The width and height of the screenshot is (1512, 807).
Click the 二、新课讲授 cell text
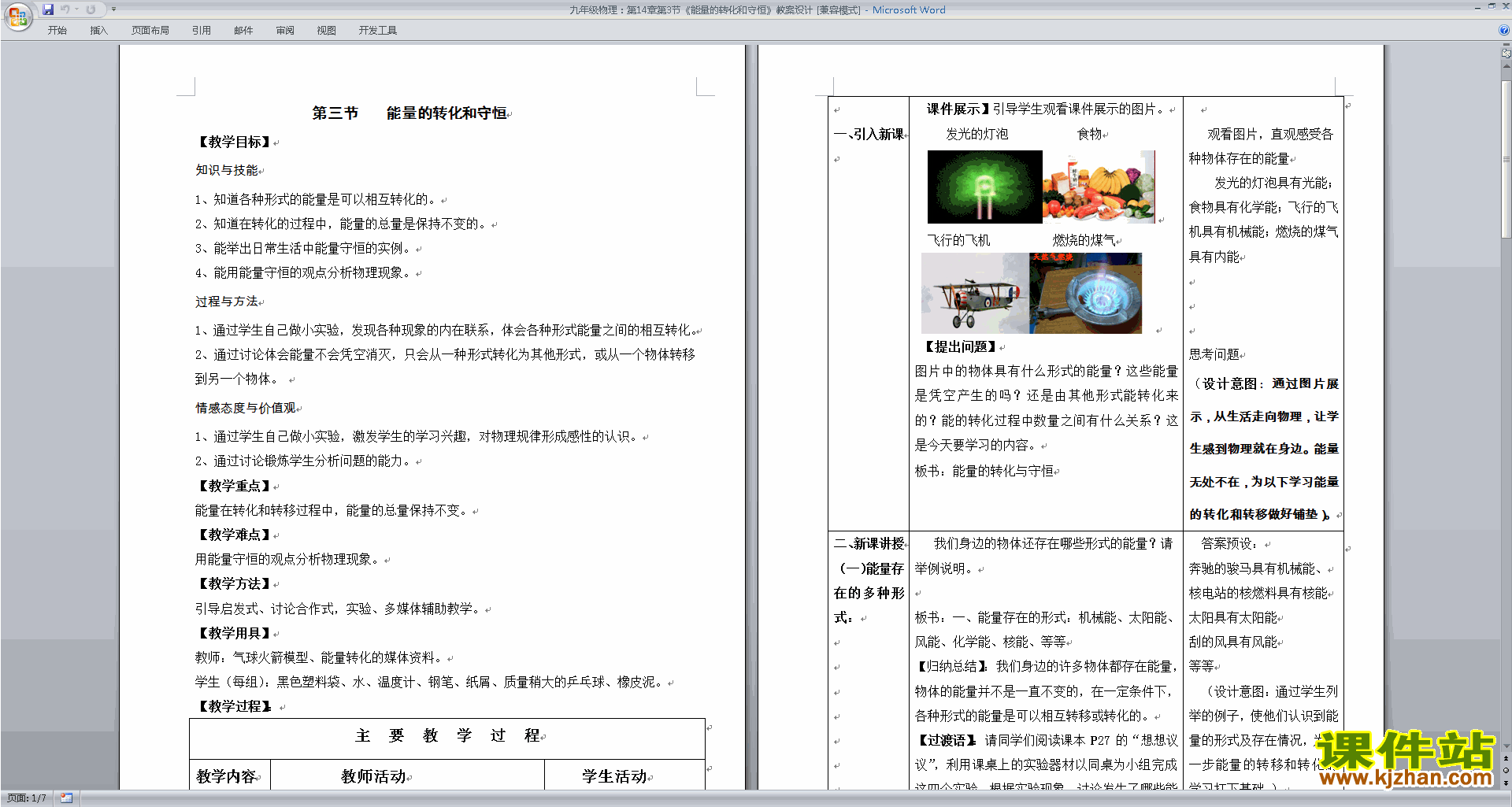coord(869,544)
